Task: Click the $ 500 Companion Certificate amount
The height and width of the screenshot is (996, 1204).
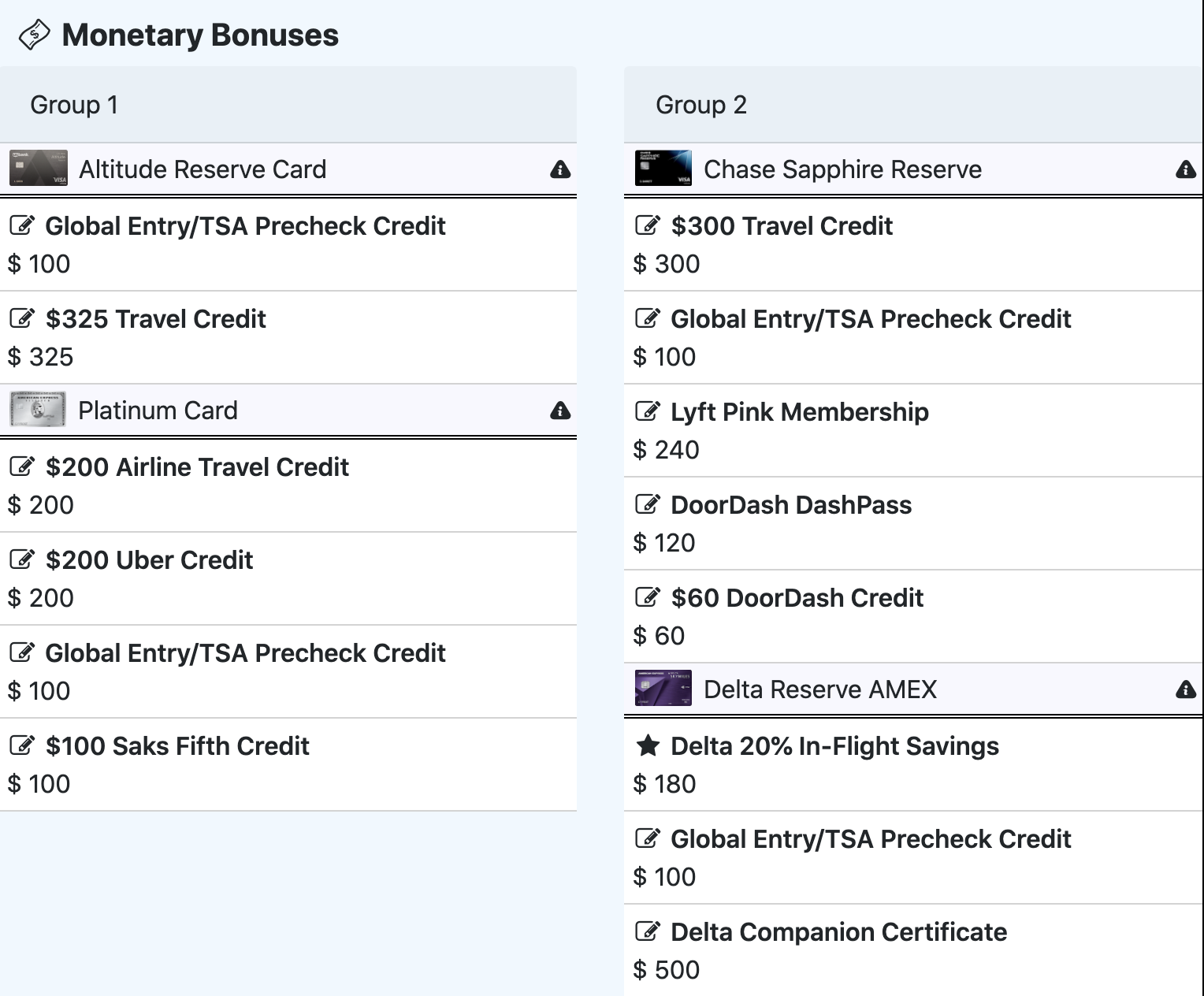Action: (x=667, y=970)
